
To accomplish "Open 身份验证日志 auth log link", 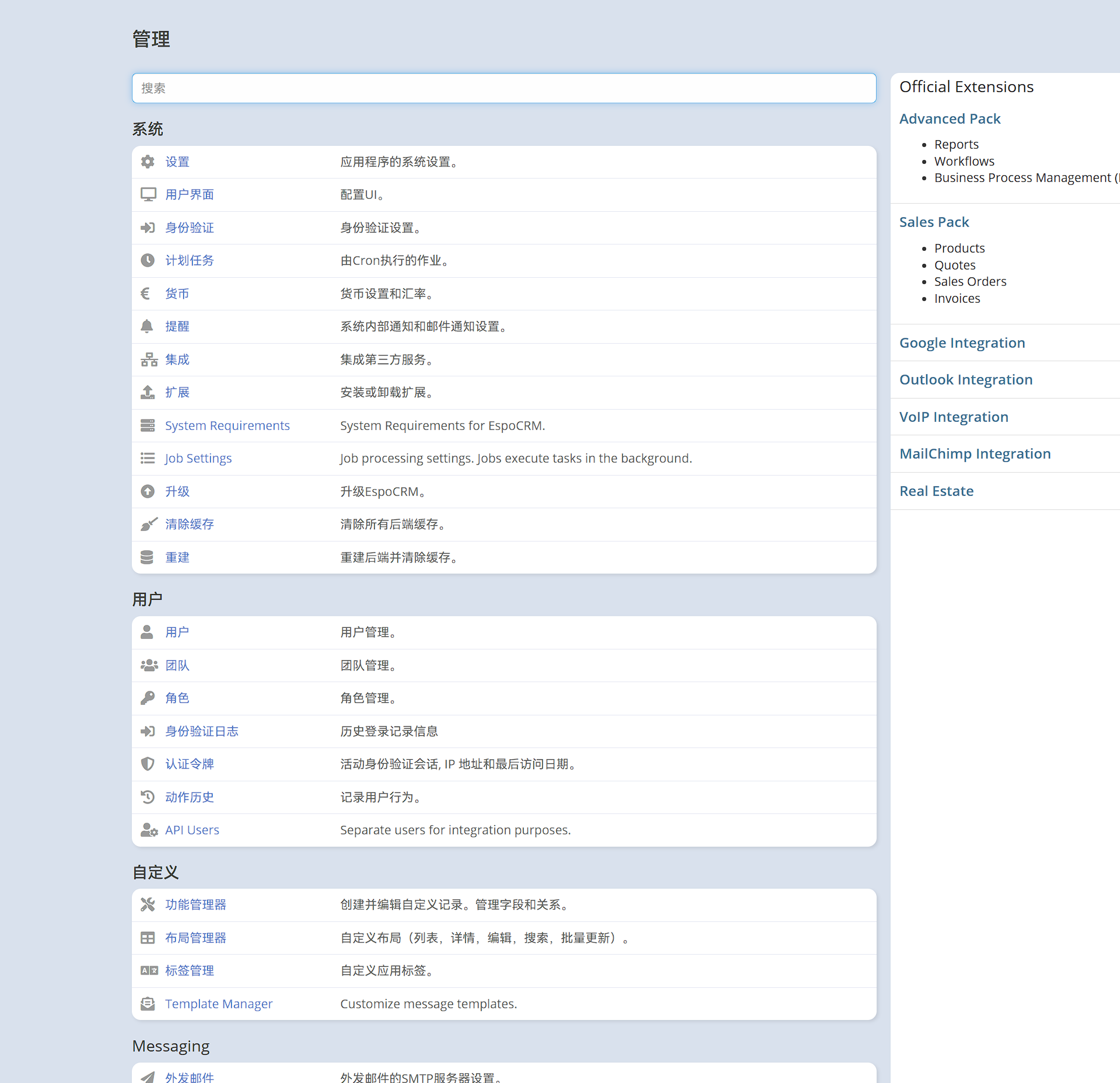I will click(x=201, y=731).
